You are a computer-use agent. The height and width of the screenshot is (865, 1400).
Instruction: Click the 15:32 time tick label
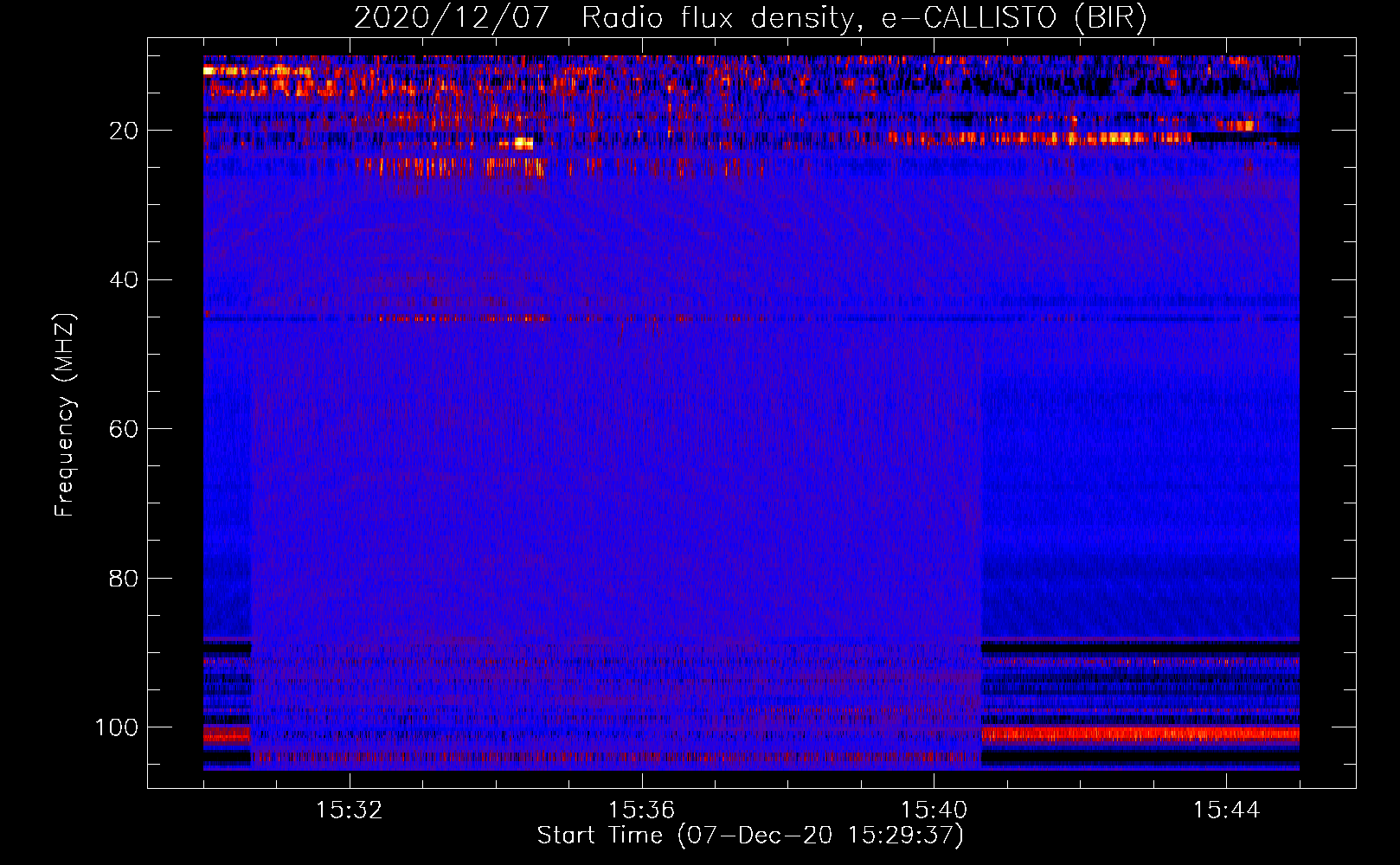349,811
